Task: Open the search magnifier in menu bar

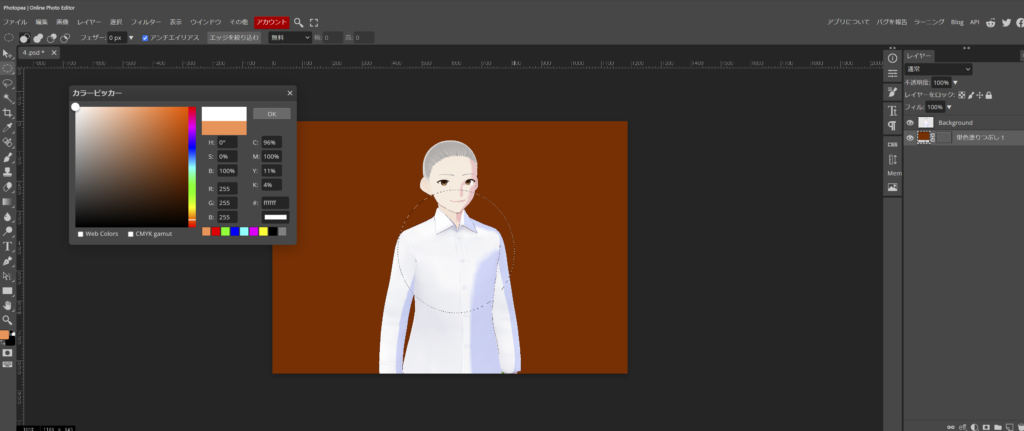Action: coord(298,21)
